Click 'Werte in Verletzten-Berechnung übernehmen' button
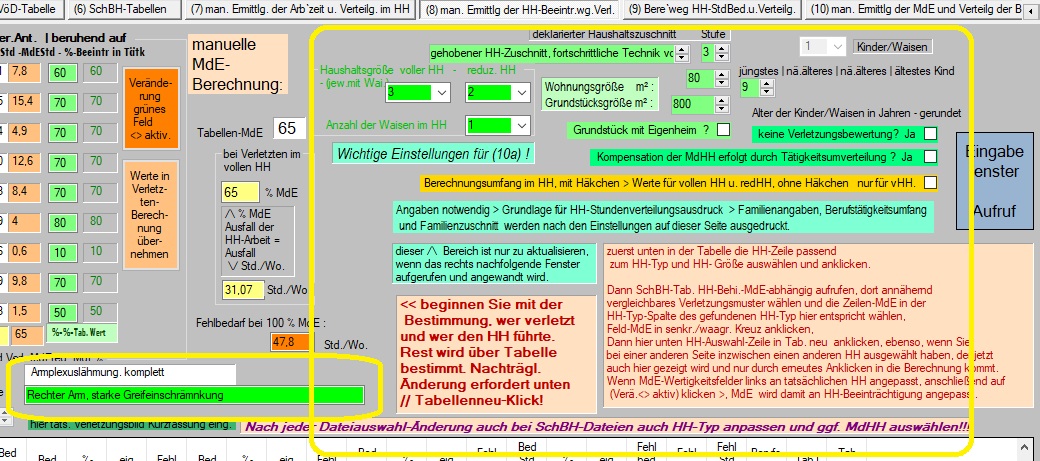Viewport: 1040px width, 461px height. point(151,216)
